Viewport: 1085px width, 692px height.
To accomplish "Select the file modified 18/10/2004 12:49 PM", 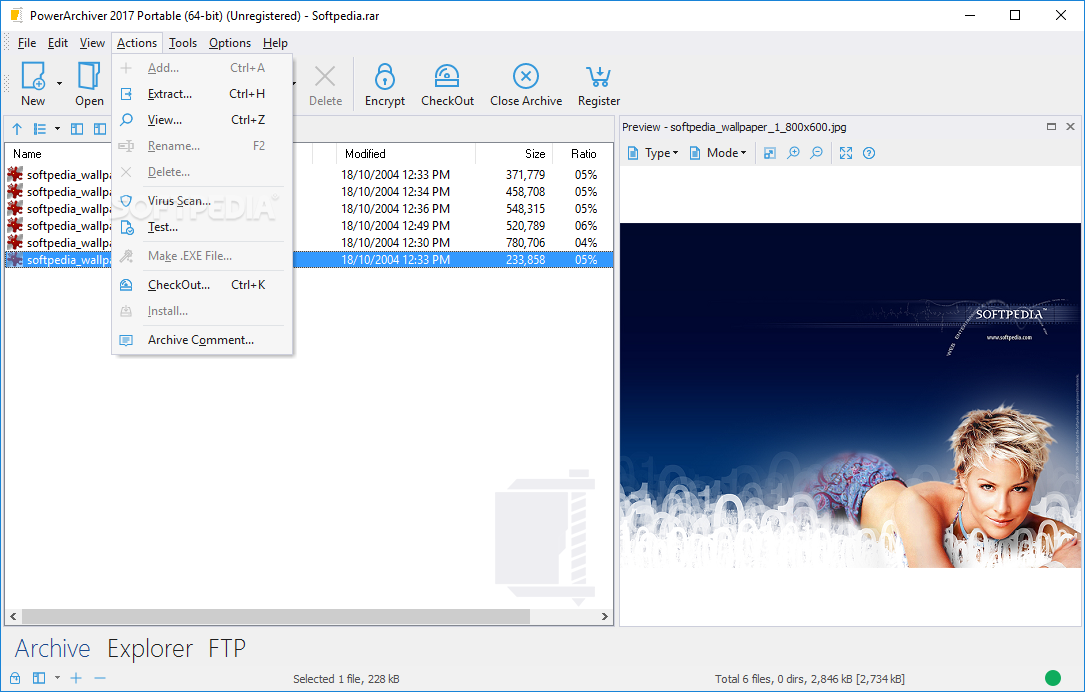I will click(x=309, y=226).
